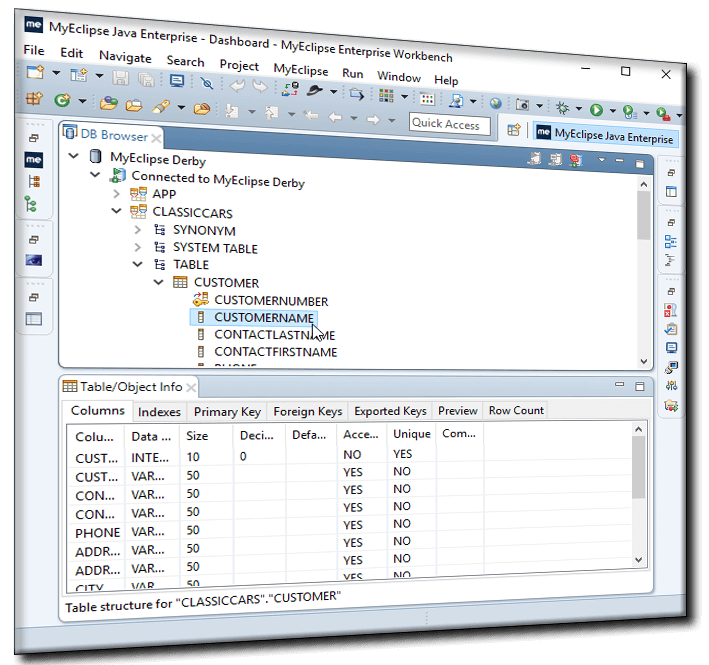Click the columns table vertical scrollbar thumb

pyautogui.click(x=638, y=467)
